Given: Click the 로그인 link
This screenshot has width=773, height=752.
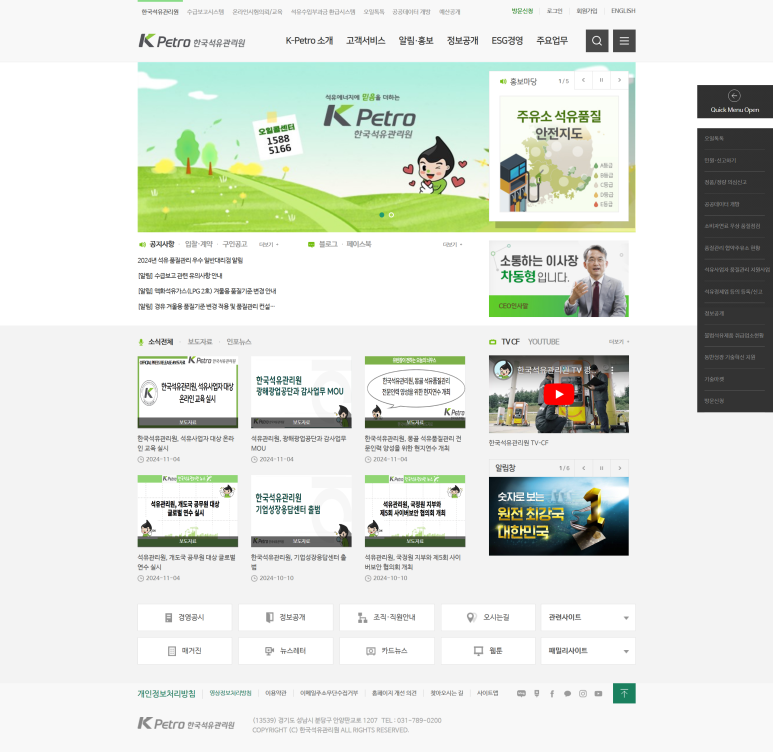Looking at the screenshot, I should coord(555,11).
